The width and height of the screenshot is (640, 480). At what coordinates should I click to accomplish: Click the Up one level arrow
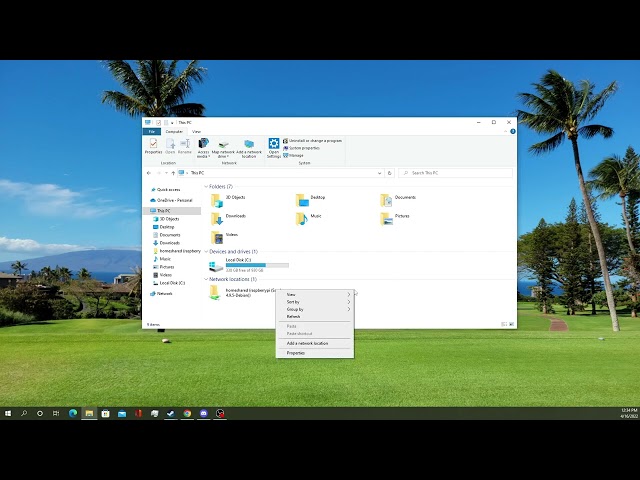pos(173,173)
